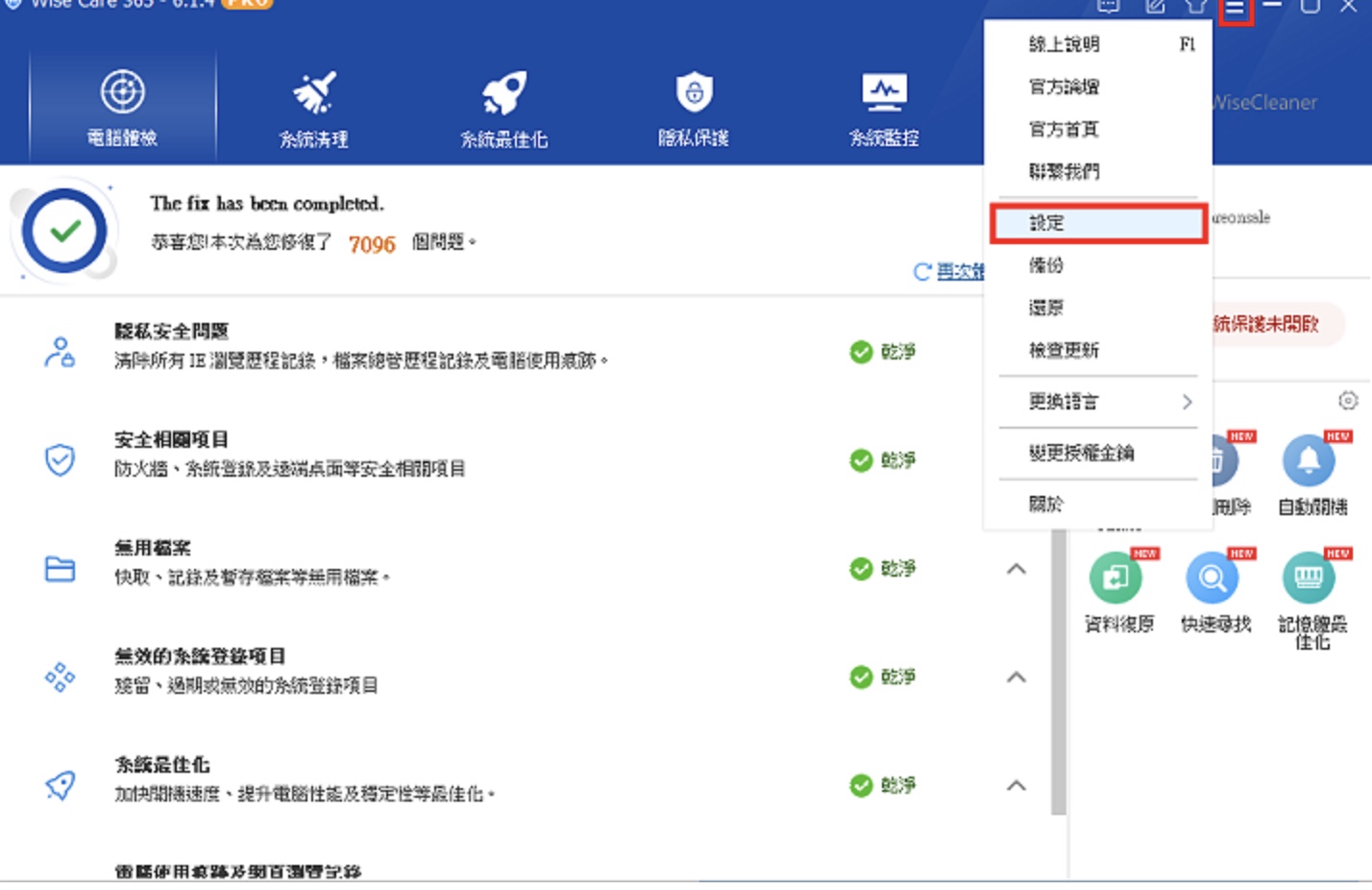Viewport: 1372px width, 890px height.
Task: Click the 無用檔案 heading
Action: pos(153,549)
